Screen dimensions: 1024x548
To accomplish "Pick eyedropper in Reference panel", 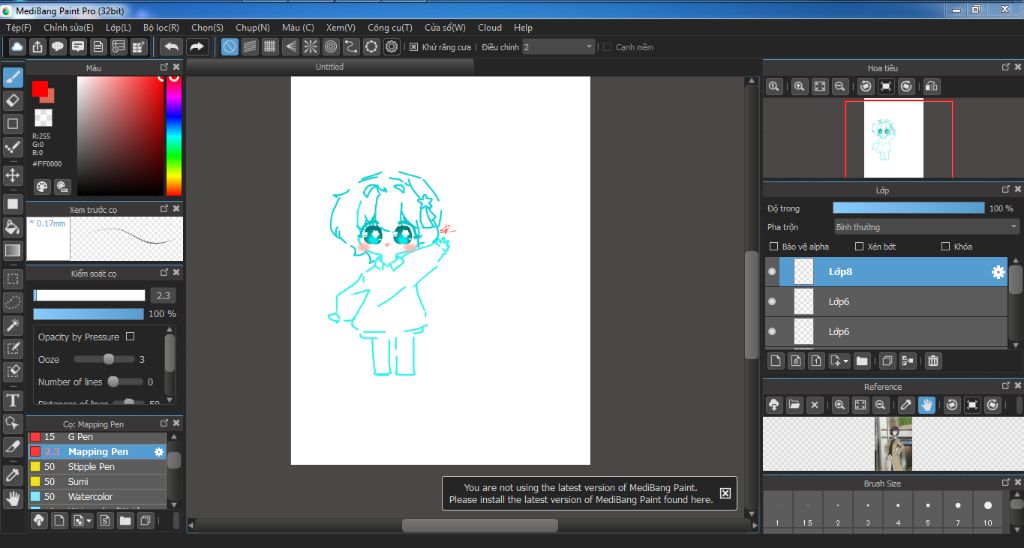I will tap(906, 405).
